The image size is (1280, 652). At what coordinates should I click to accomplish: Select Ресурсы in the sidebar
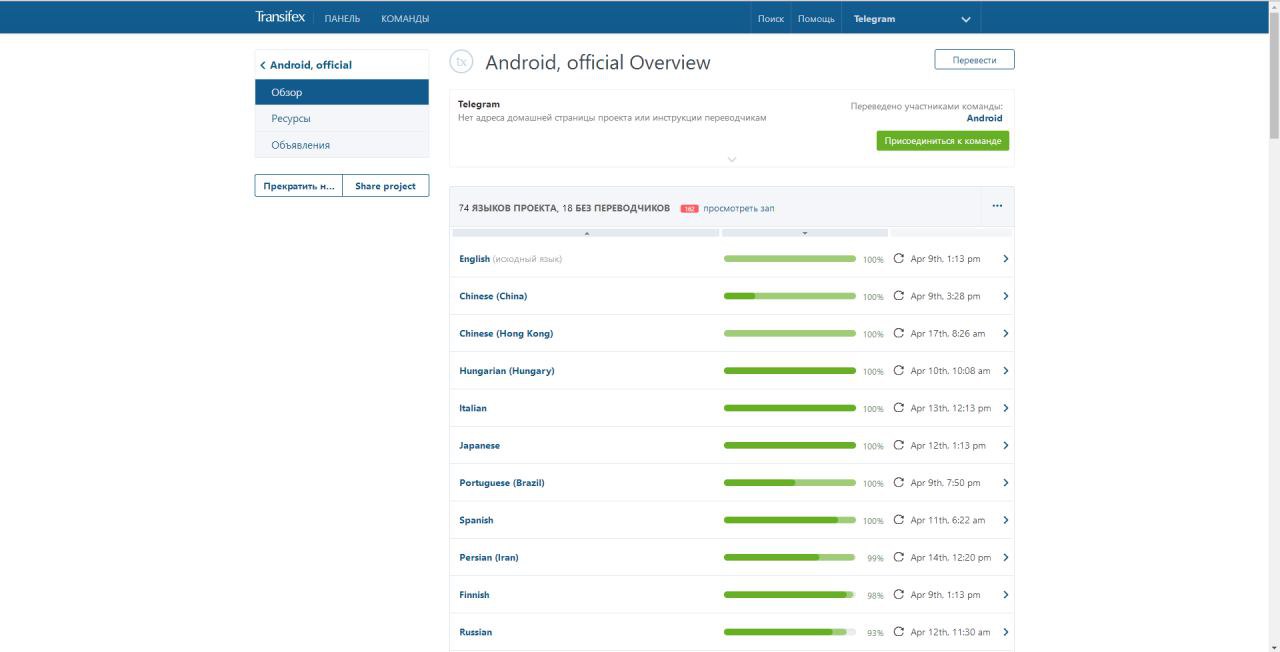coord(342,118)
